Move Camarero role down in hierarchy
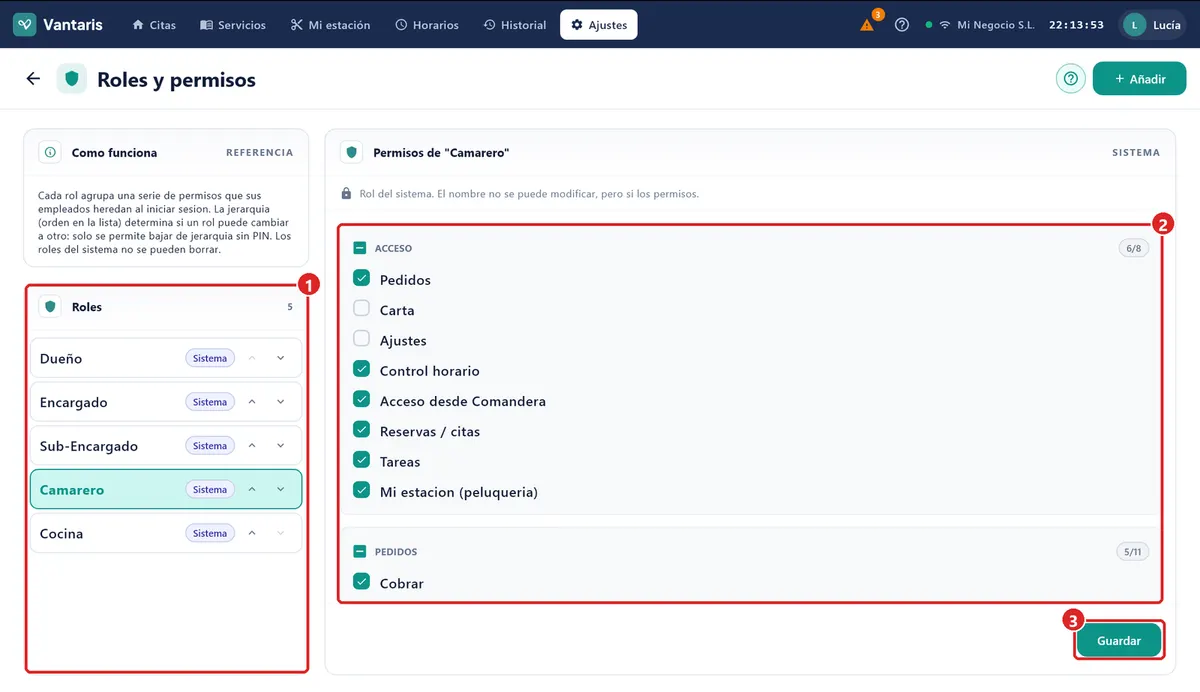The width and height of the screenshot is (1200, 692). pyautogui.click(x=281, y=490)
